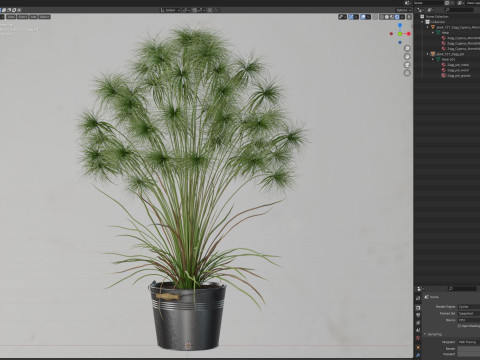Click the red X axis gizmo dot
The width and height of the screenshot is (480, 360).
pyautogui.click(x=409, y=34)
